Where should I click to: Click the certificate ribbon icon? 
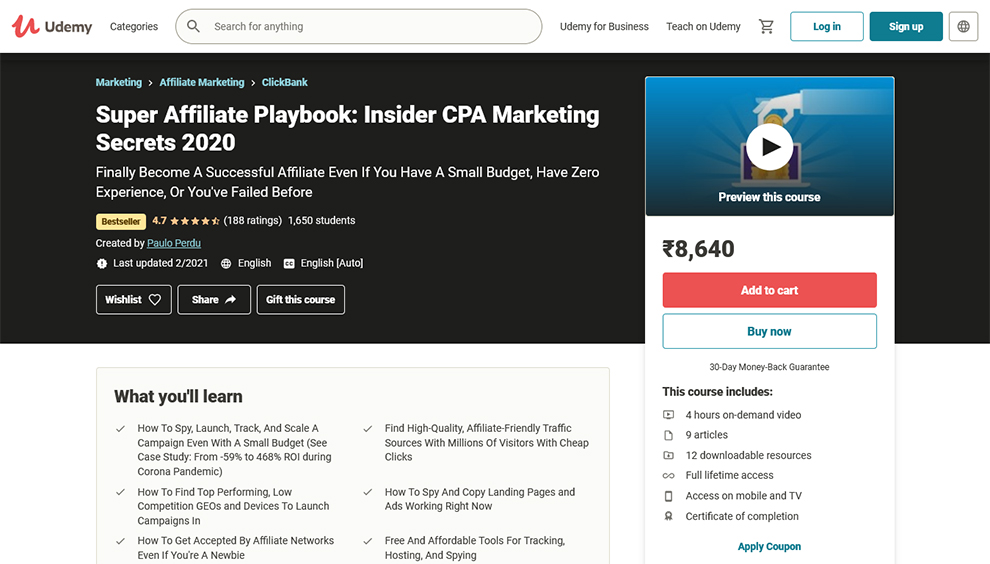pos(668,516)
